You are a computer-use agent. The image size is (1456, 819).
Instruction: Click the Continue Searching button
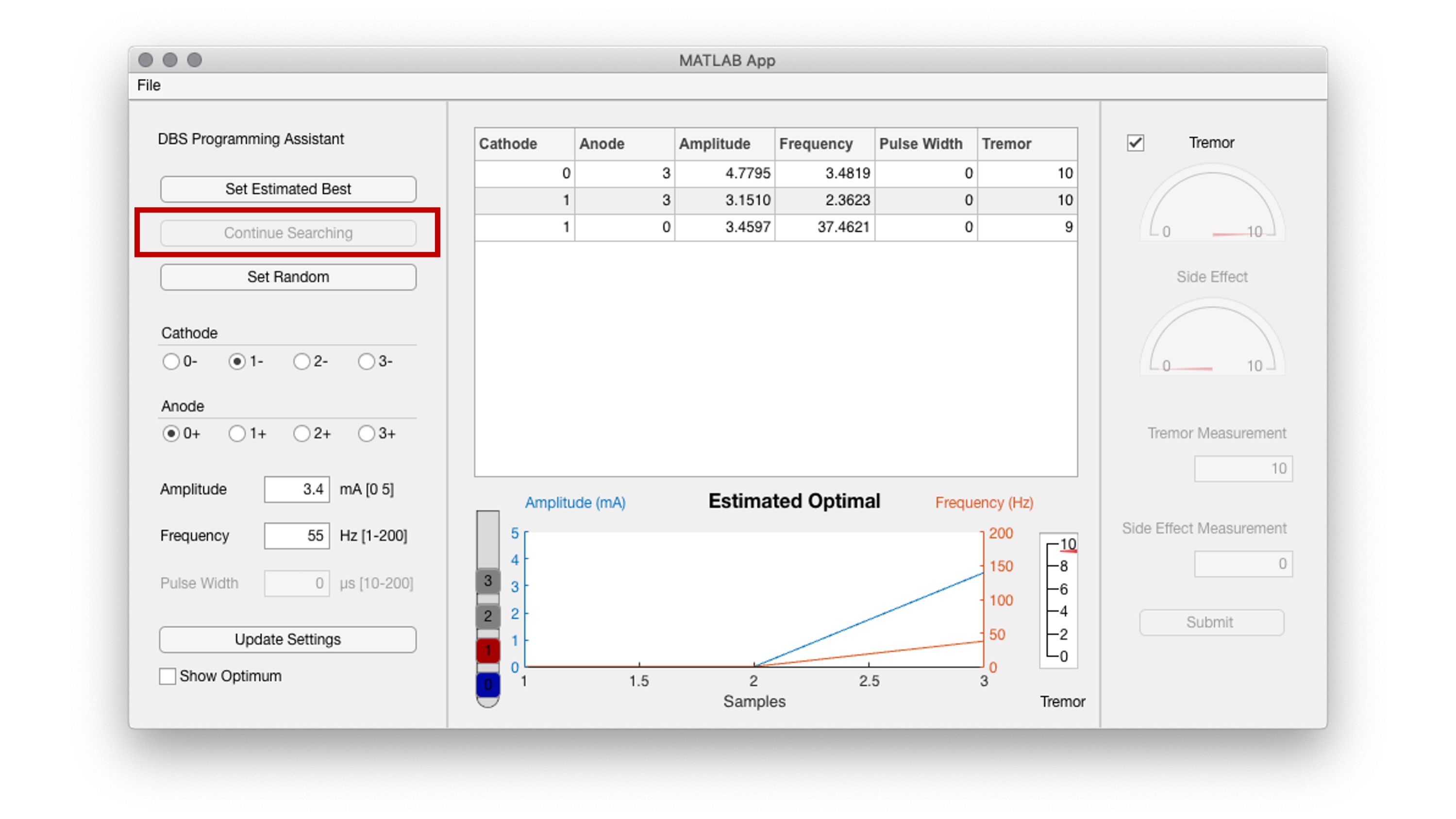[288, 233]
